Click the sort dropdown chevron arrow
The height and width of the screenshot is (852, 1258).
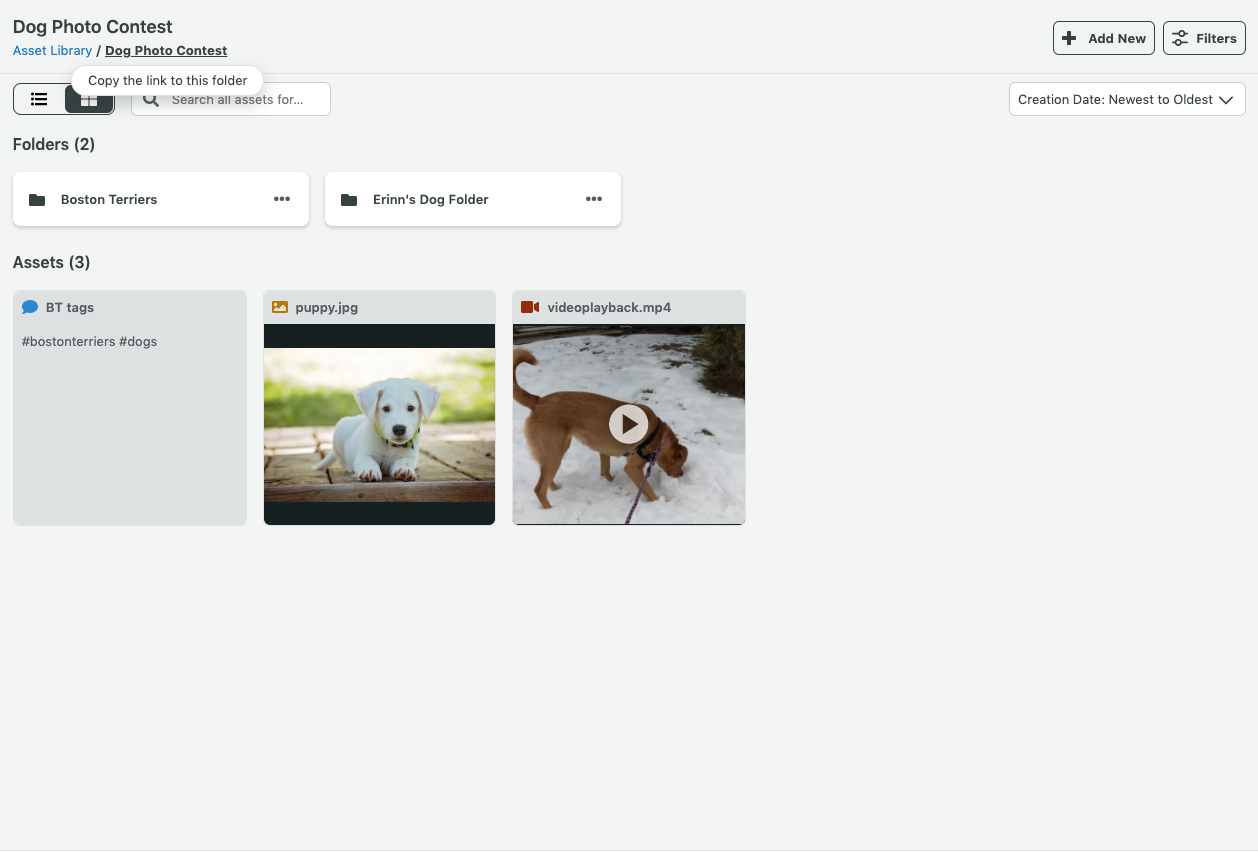(1226, 99)
